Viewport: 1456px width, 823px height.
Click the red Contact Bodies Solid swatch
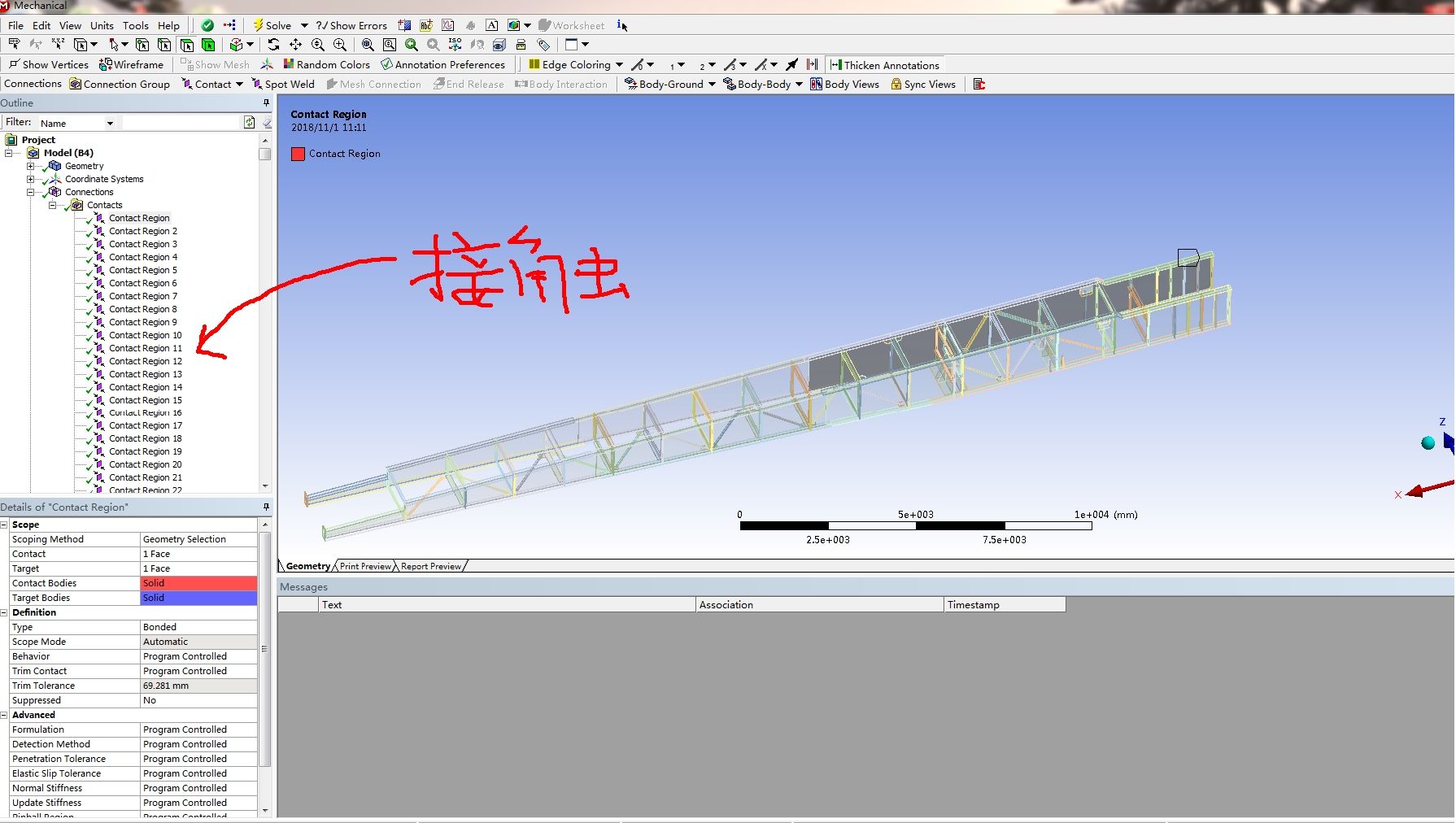(198, 583)
